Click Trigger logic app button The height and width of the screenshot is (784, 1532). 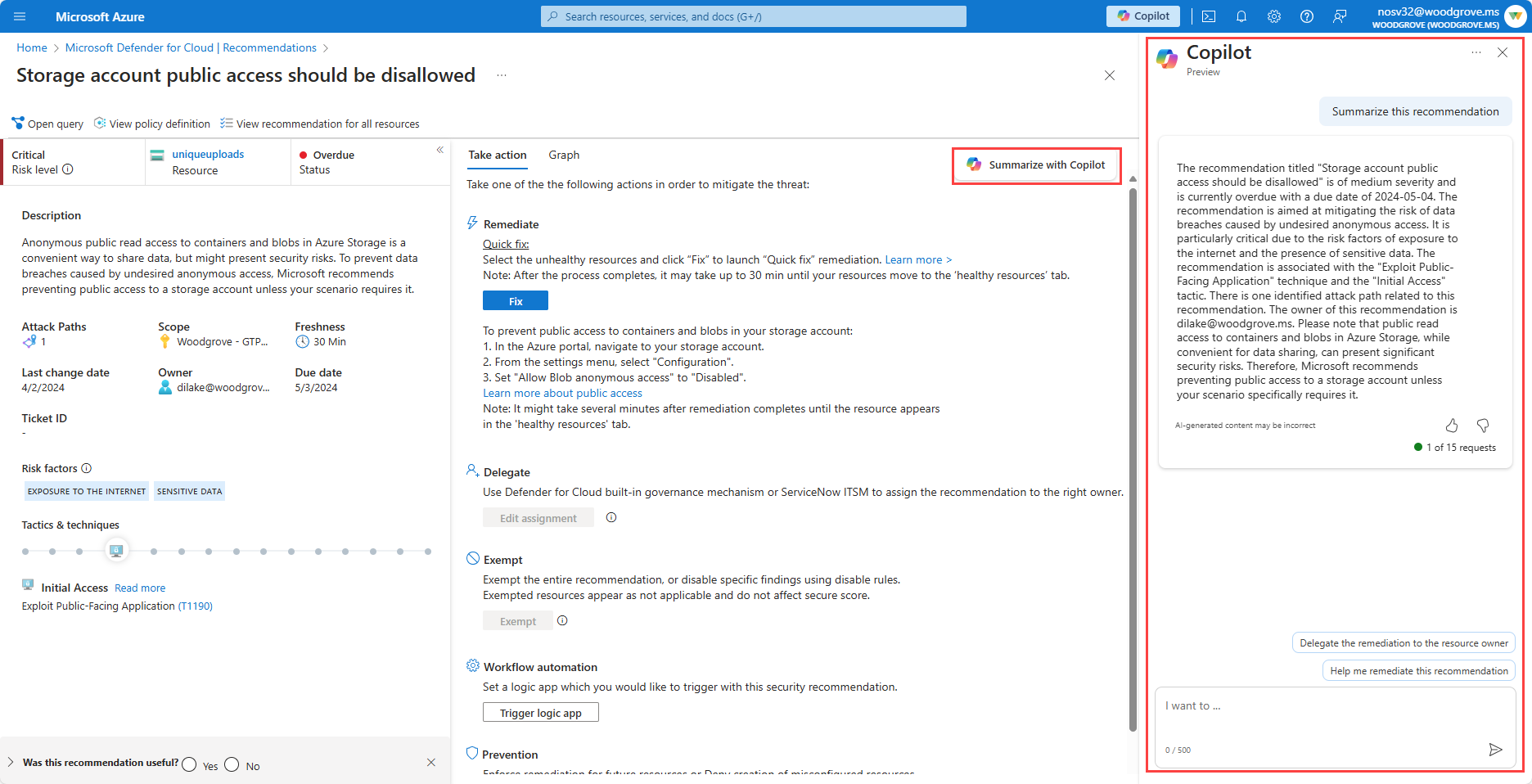[x=541, y=713]
